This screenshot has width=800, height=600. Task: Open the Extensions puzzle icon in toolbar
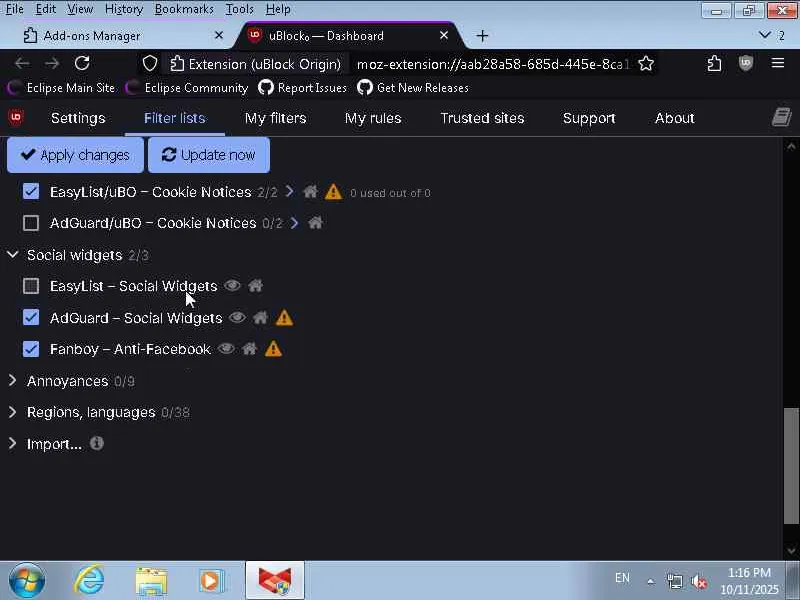click(x=714, y=63)
